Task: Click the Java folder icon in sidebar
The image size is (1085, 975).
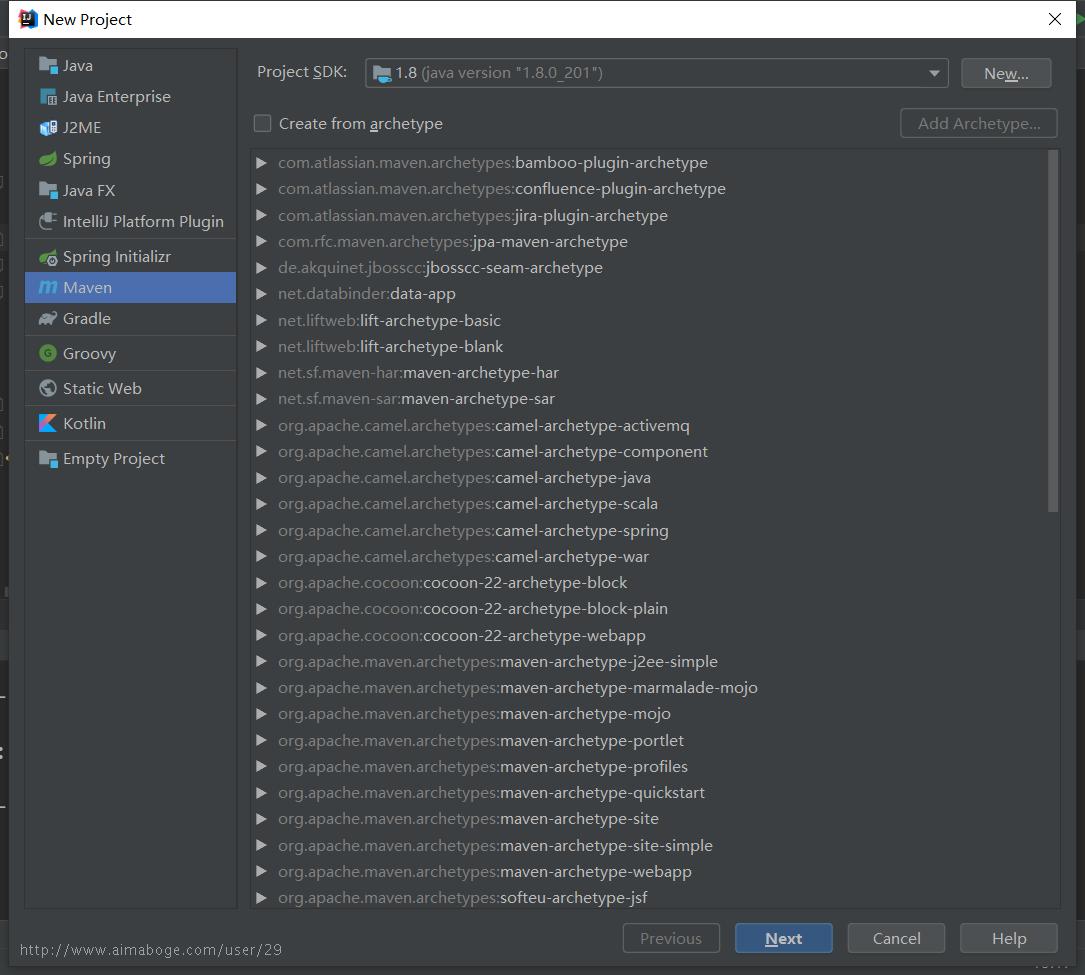Action: (48, 65)
